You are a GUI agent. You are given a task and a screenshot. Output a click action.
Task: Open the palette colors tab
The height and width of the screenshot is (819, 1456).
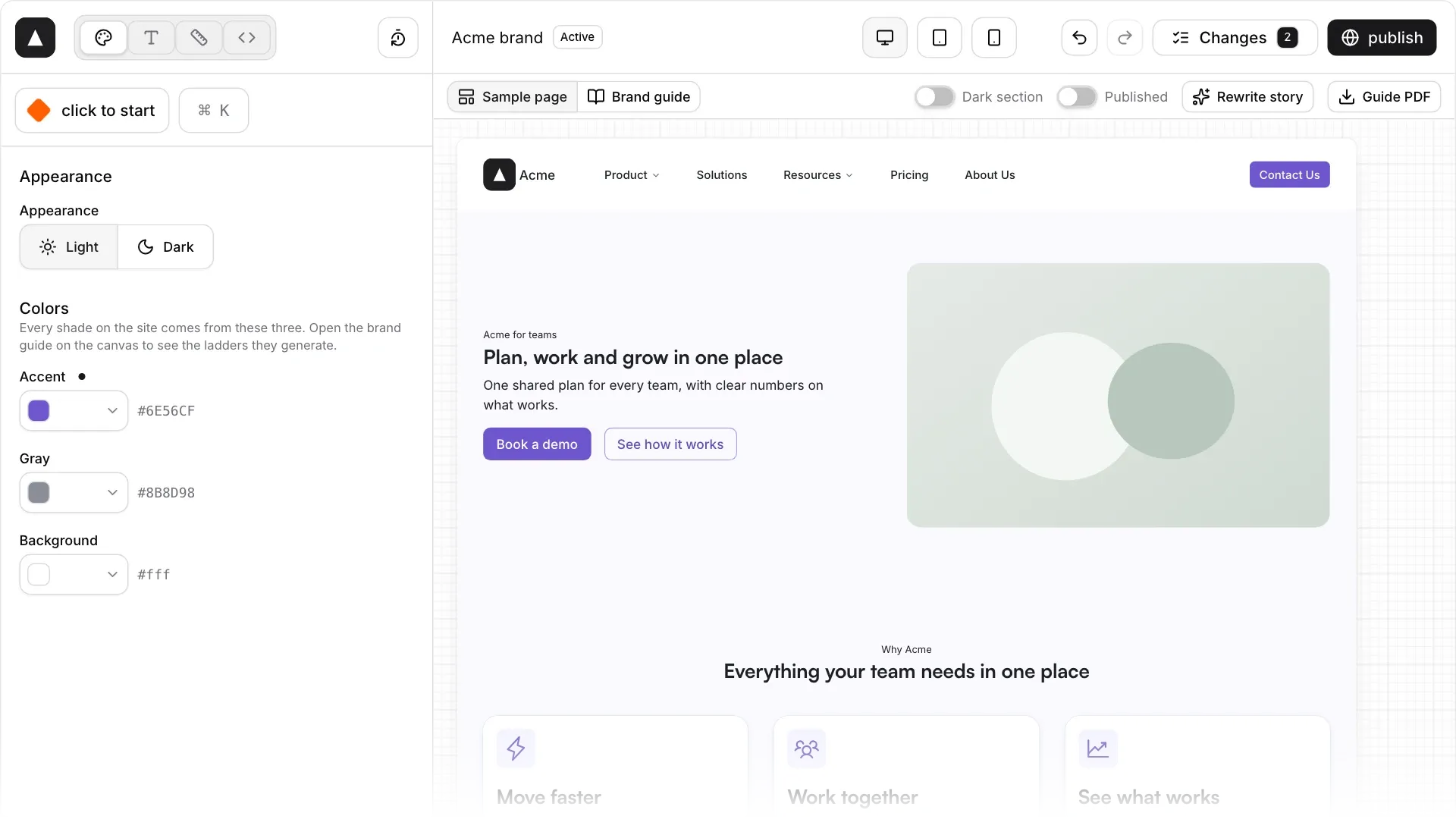point(104,37)
